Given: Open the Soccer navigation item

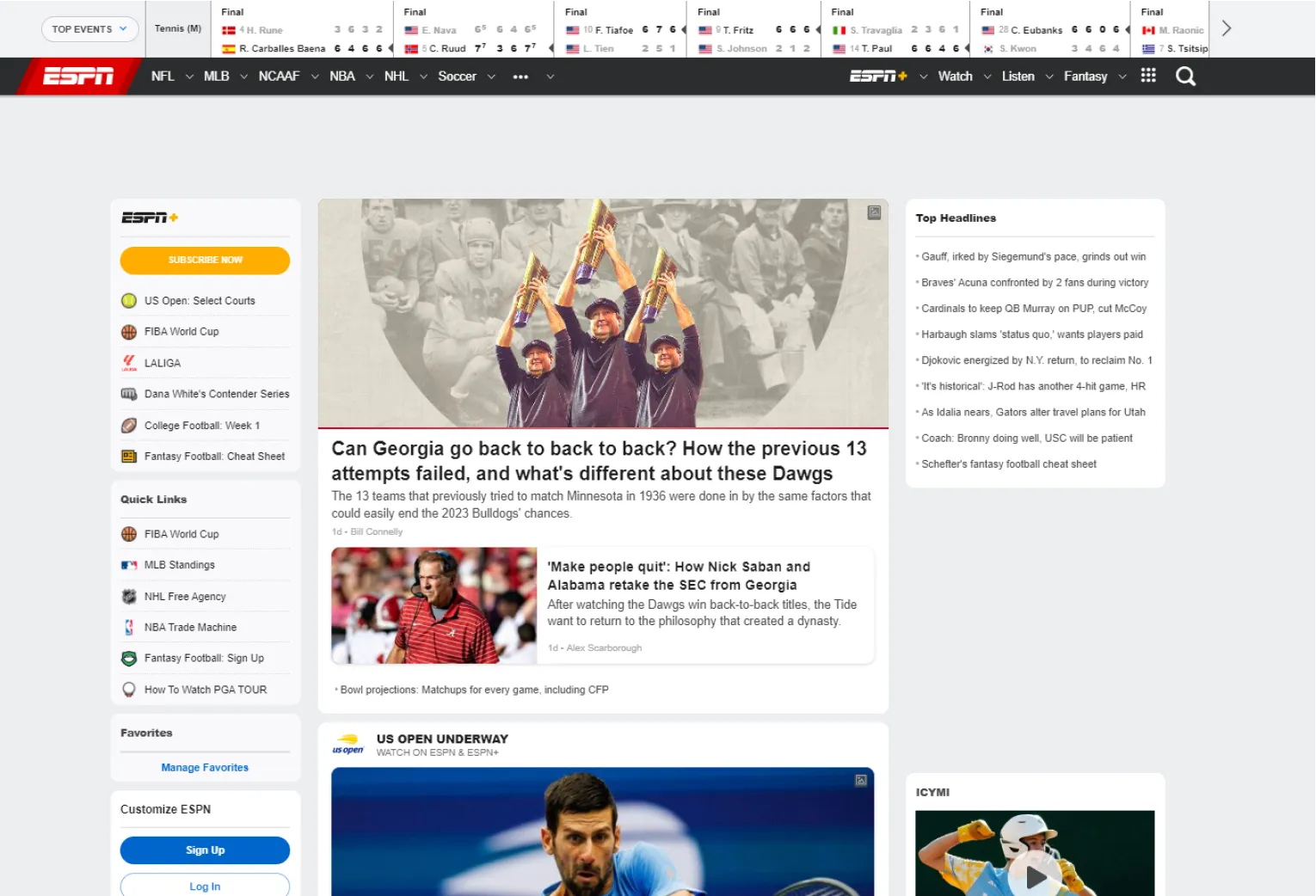Looking at the screenshot, I should click(x=457, y=77).
